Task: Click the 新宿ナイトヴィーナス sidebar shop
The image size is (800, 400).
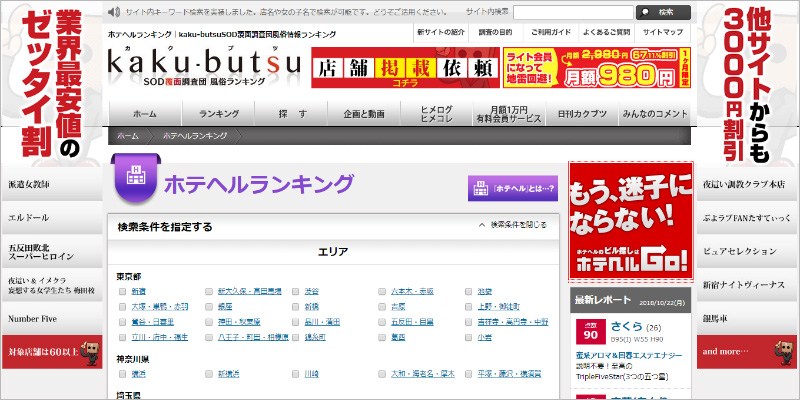Action: (747, 285)
